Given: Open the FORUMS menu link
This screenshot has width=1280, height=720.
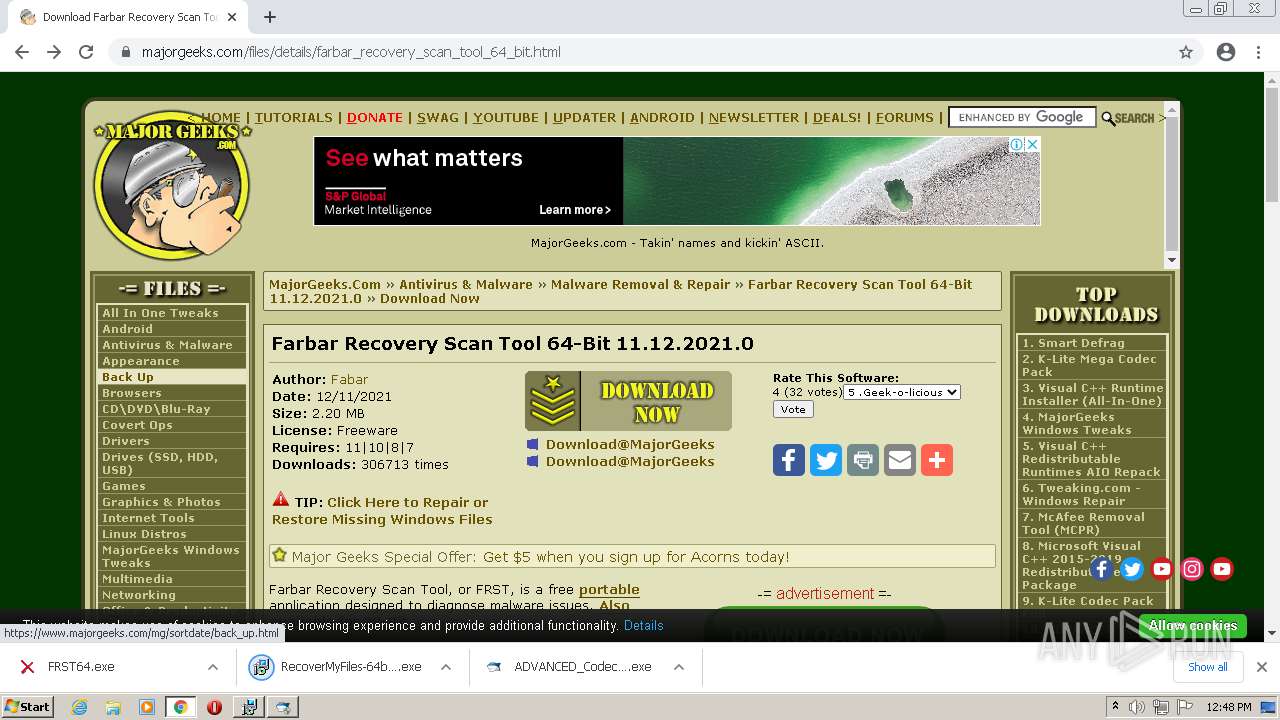Looking at the screenshot, I should click(x=904, y=117).
